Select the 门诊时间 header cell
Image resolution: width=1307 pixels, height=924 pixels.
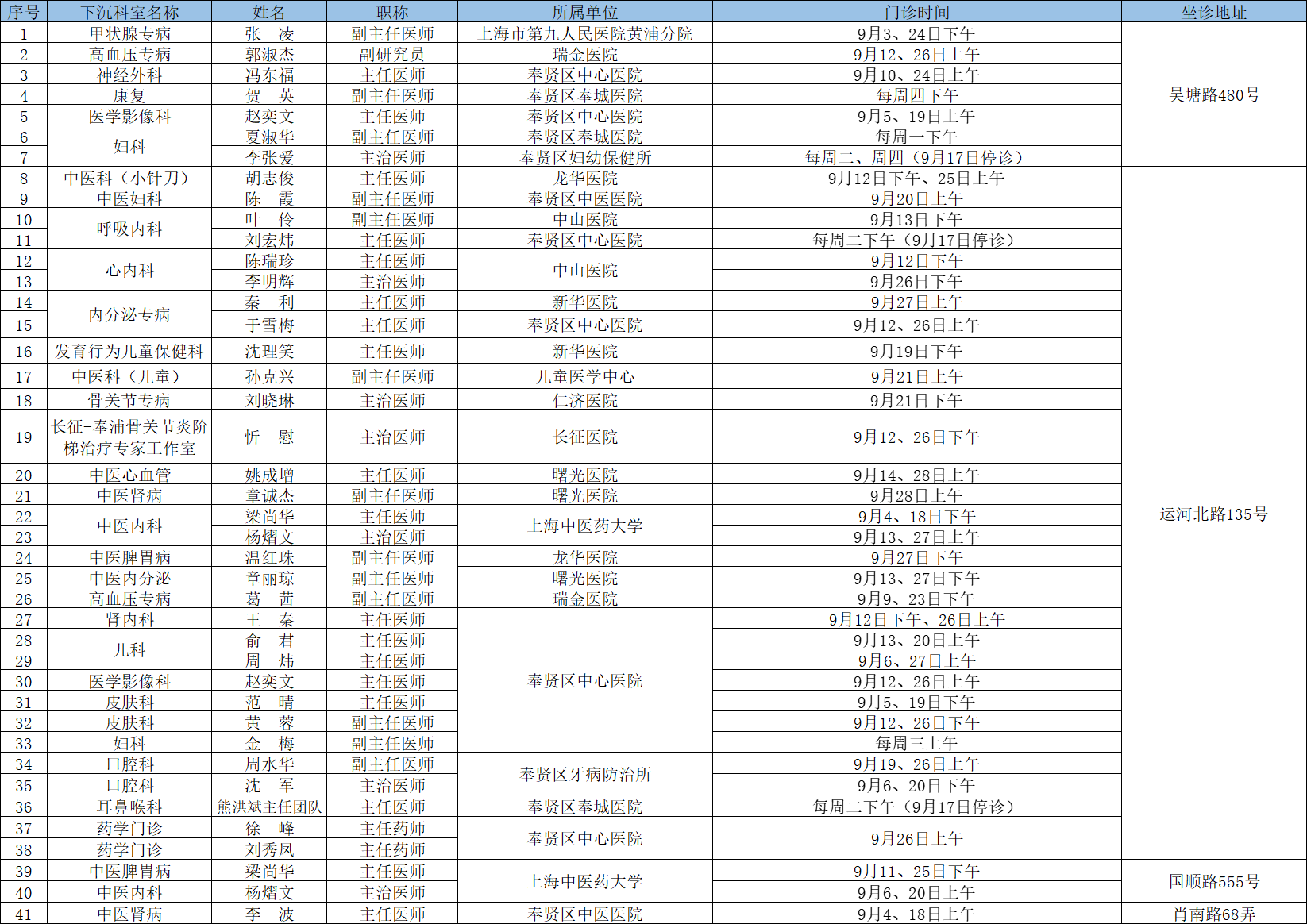[916, 12]
